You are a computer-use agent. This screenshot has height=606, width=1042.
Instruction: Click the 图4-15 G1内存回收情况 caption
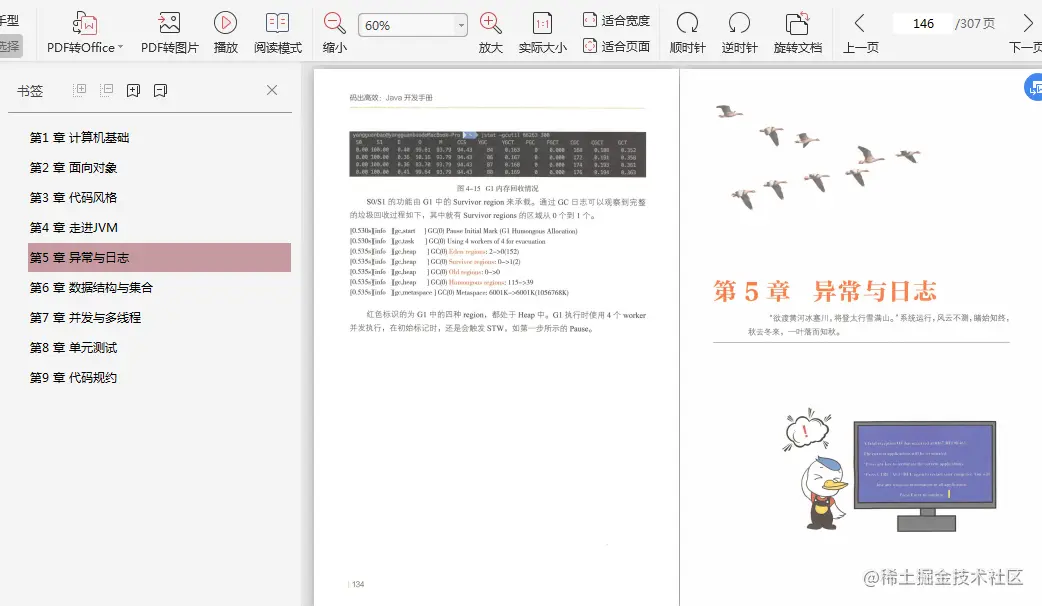[x=497, y=189]
